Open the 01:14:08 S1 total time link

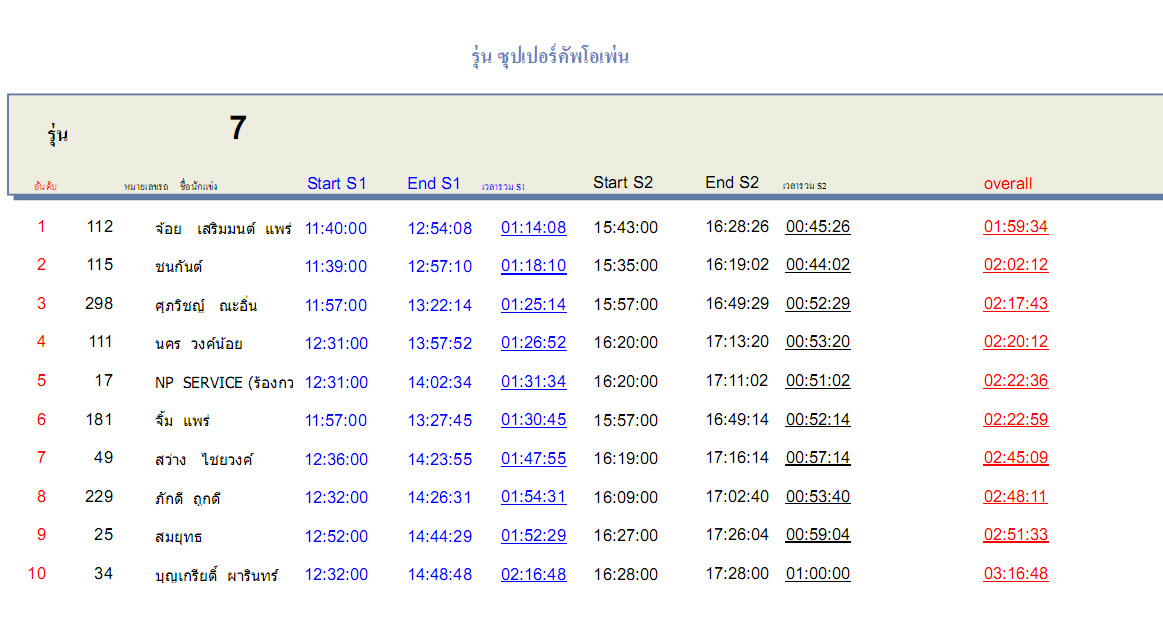[533, 228]
